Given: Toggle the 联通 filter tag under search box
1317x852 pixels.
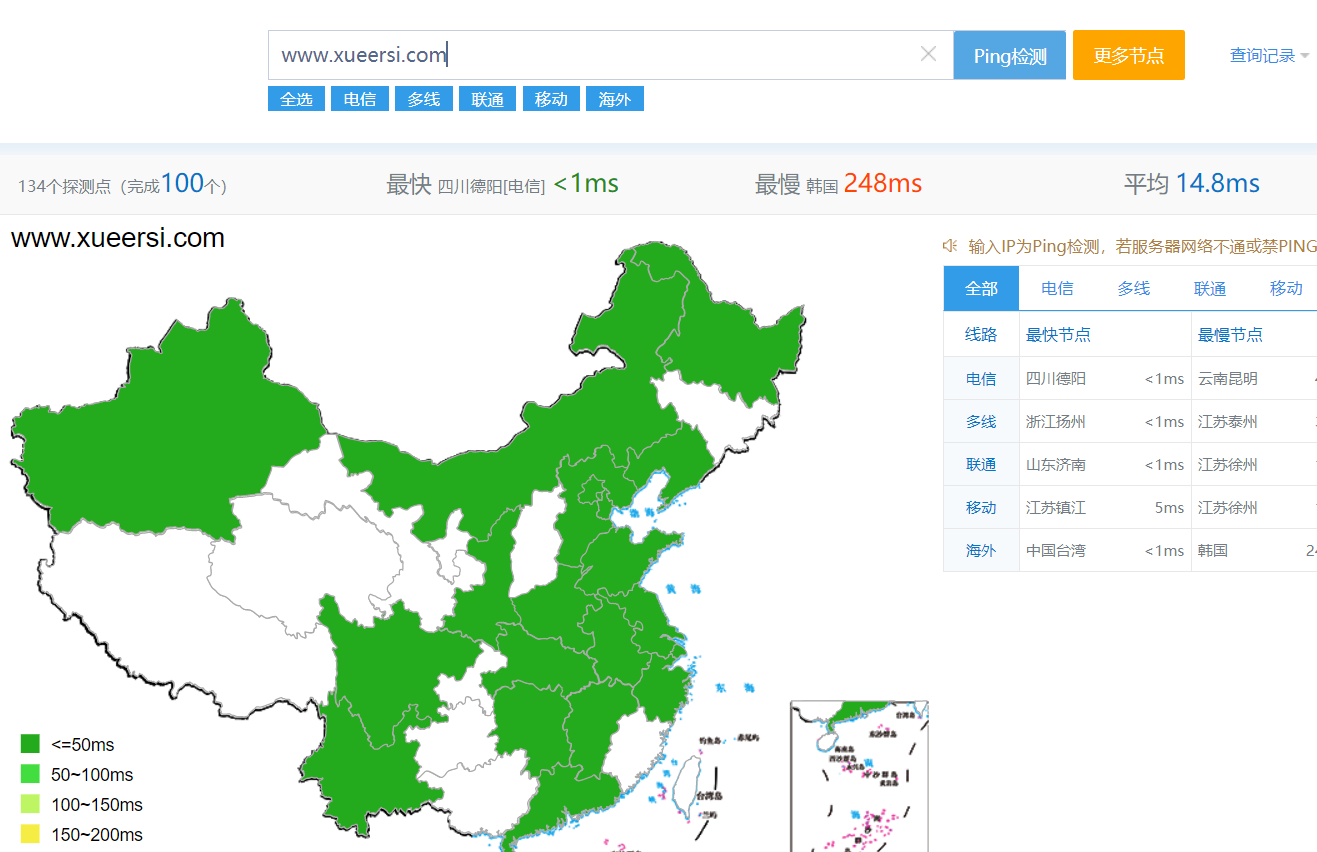Looking at the screenshot, I should [x=488, y=99].
